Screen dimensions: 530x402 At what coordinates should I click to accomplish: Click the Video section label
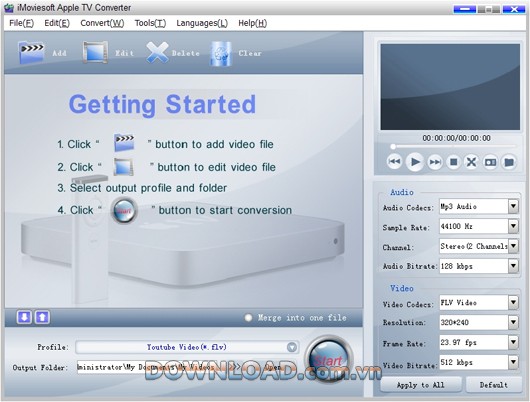pos(402,288)
